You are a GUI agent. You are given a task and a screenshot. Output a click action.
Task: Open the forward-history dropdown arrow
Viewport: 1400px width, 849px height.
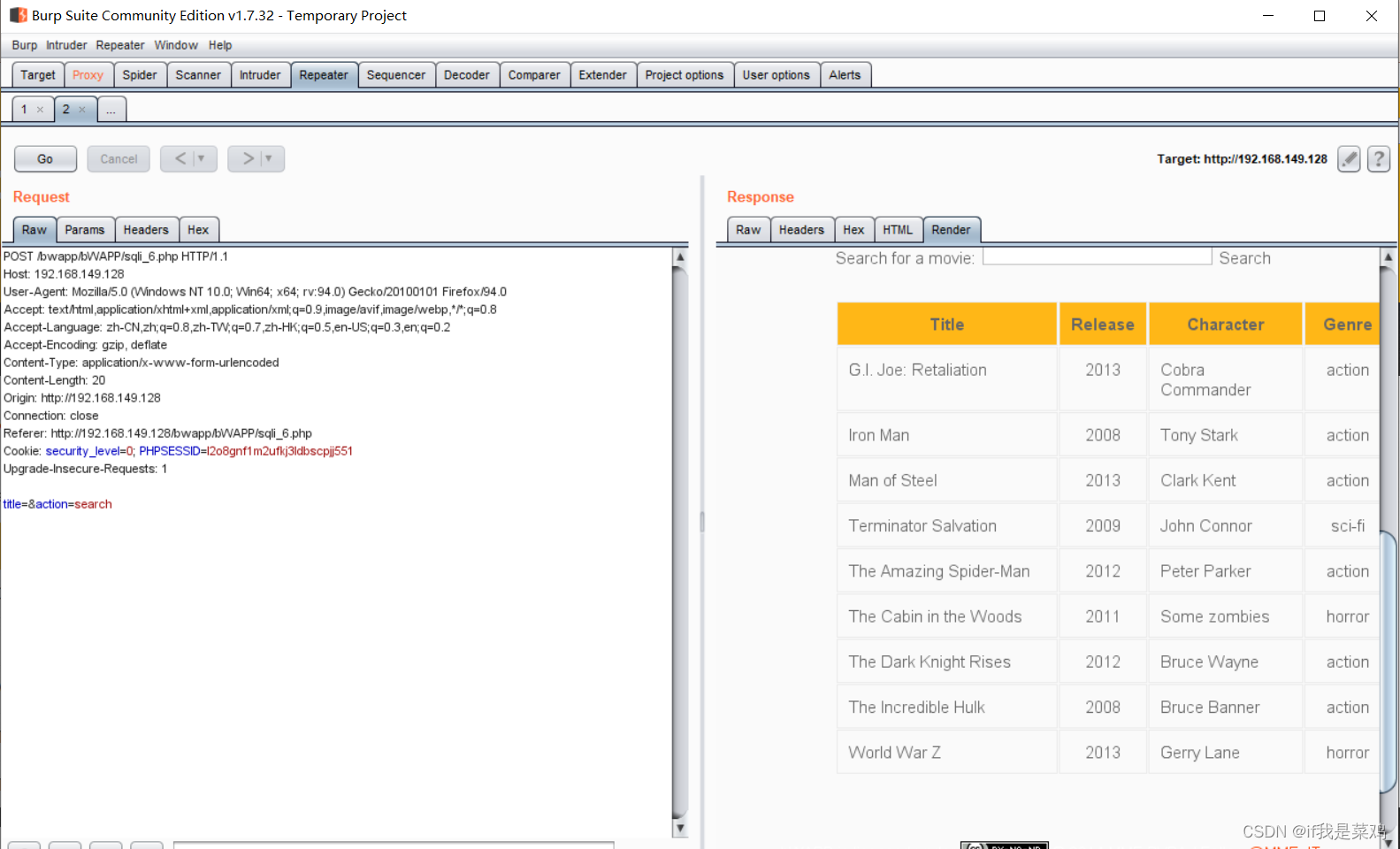269,158
